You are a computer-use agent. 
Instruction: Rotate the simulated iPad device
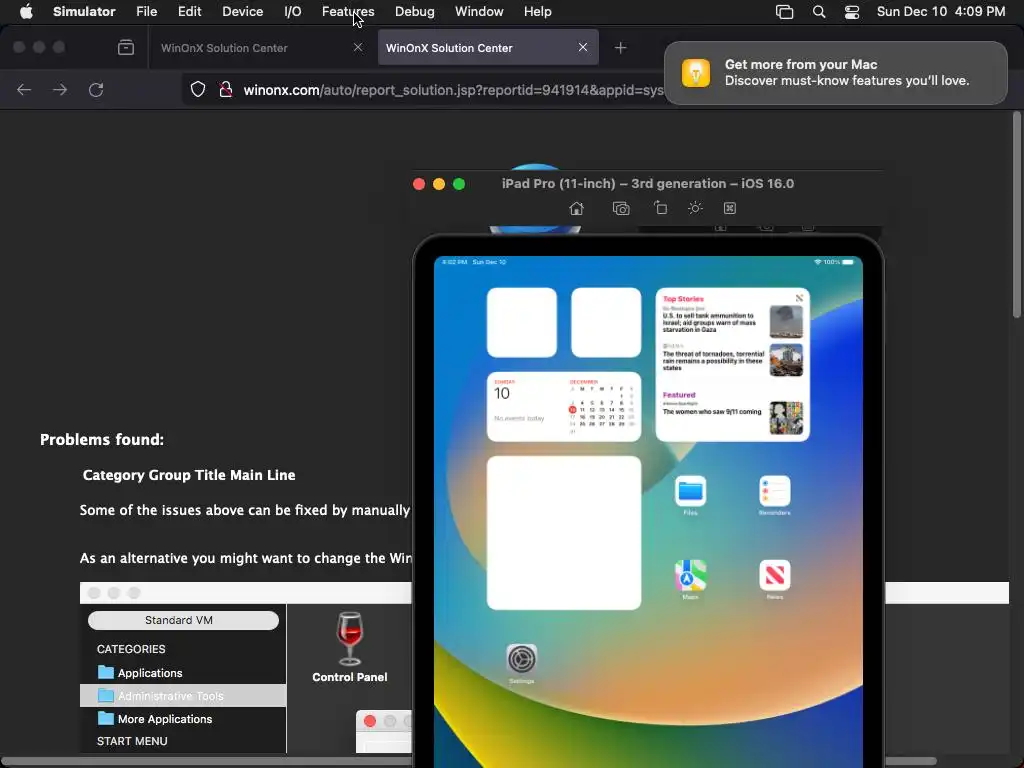click(660, 208)
